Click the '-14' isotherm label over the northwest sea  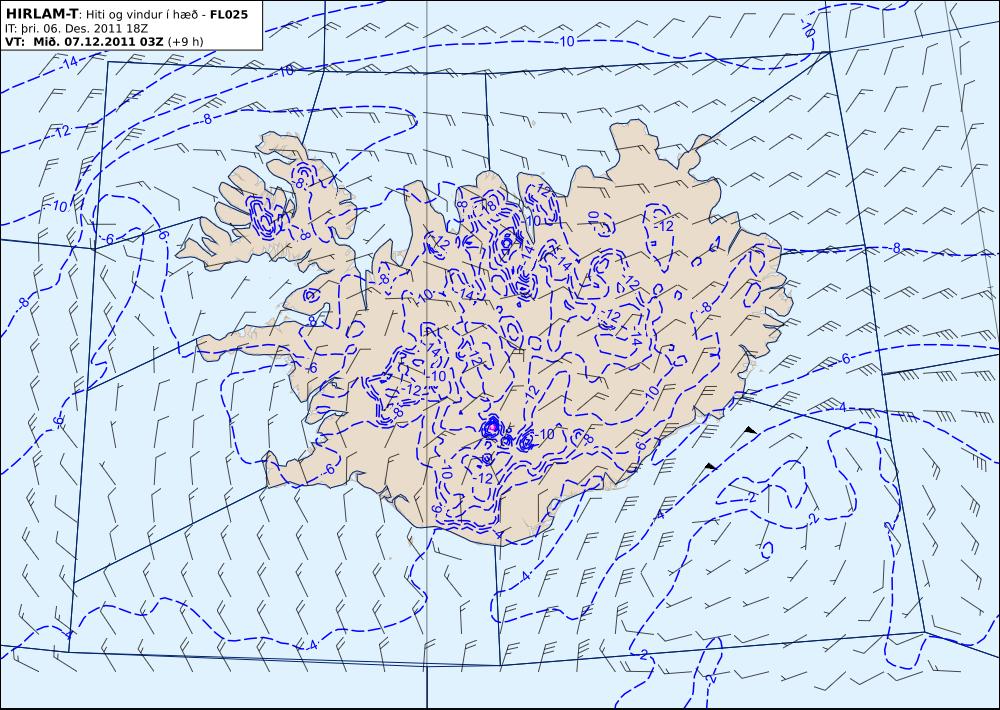pos(69,62)
